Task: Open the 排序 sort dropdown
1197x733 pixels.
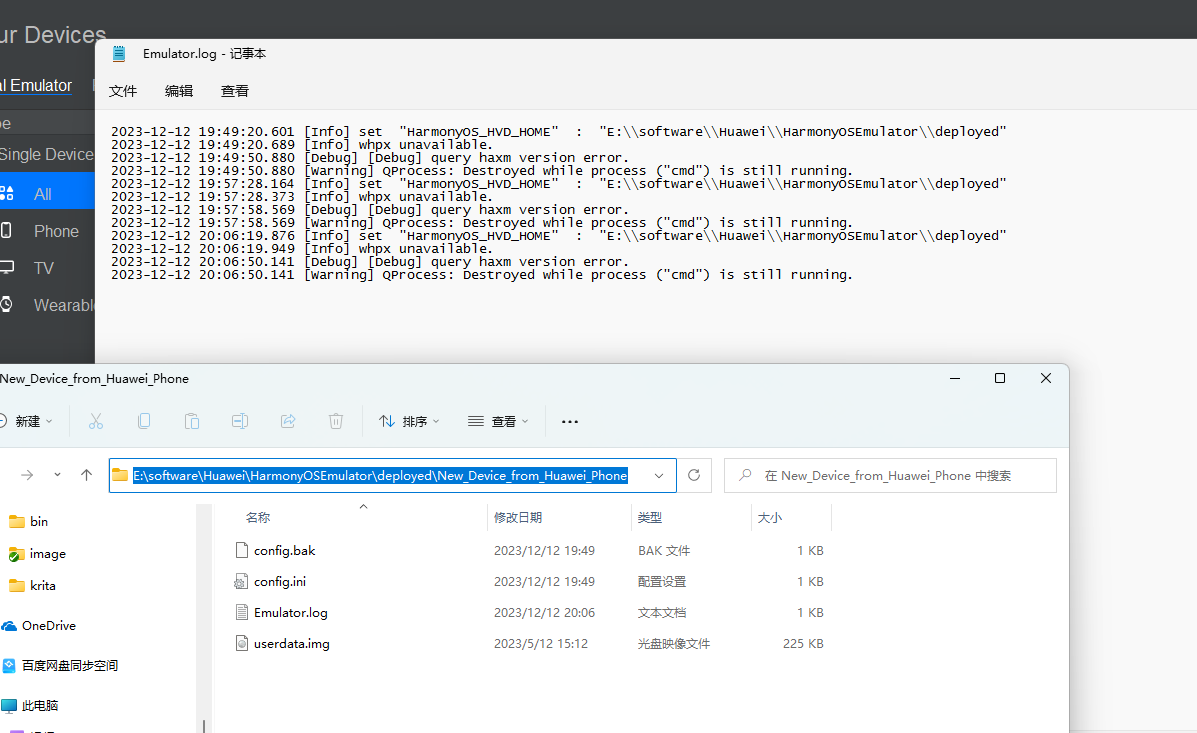Action: click(x=409, y=421)
